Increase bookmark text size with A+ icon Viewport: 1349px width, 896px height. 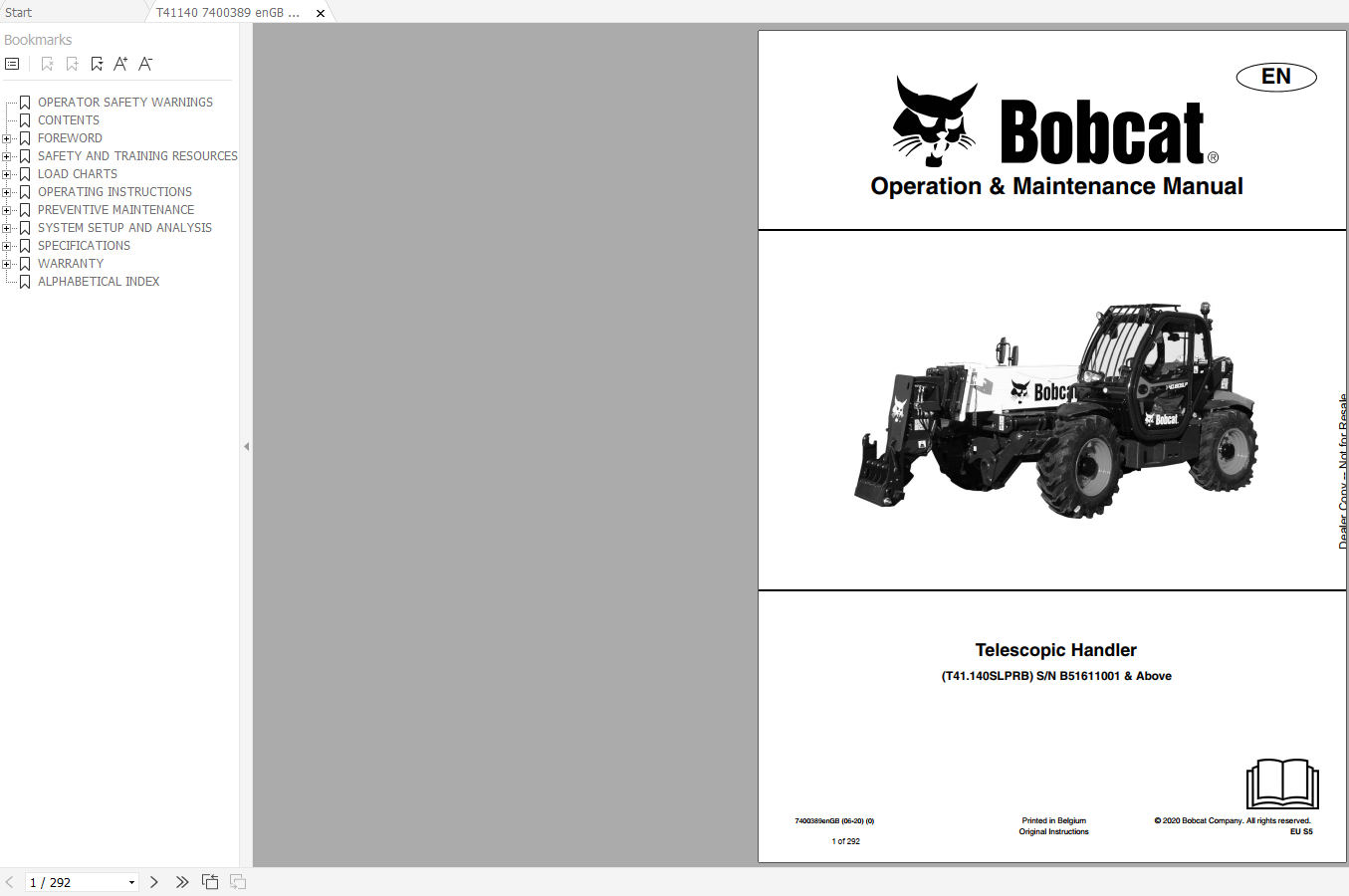(x=120, y=63)
